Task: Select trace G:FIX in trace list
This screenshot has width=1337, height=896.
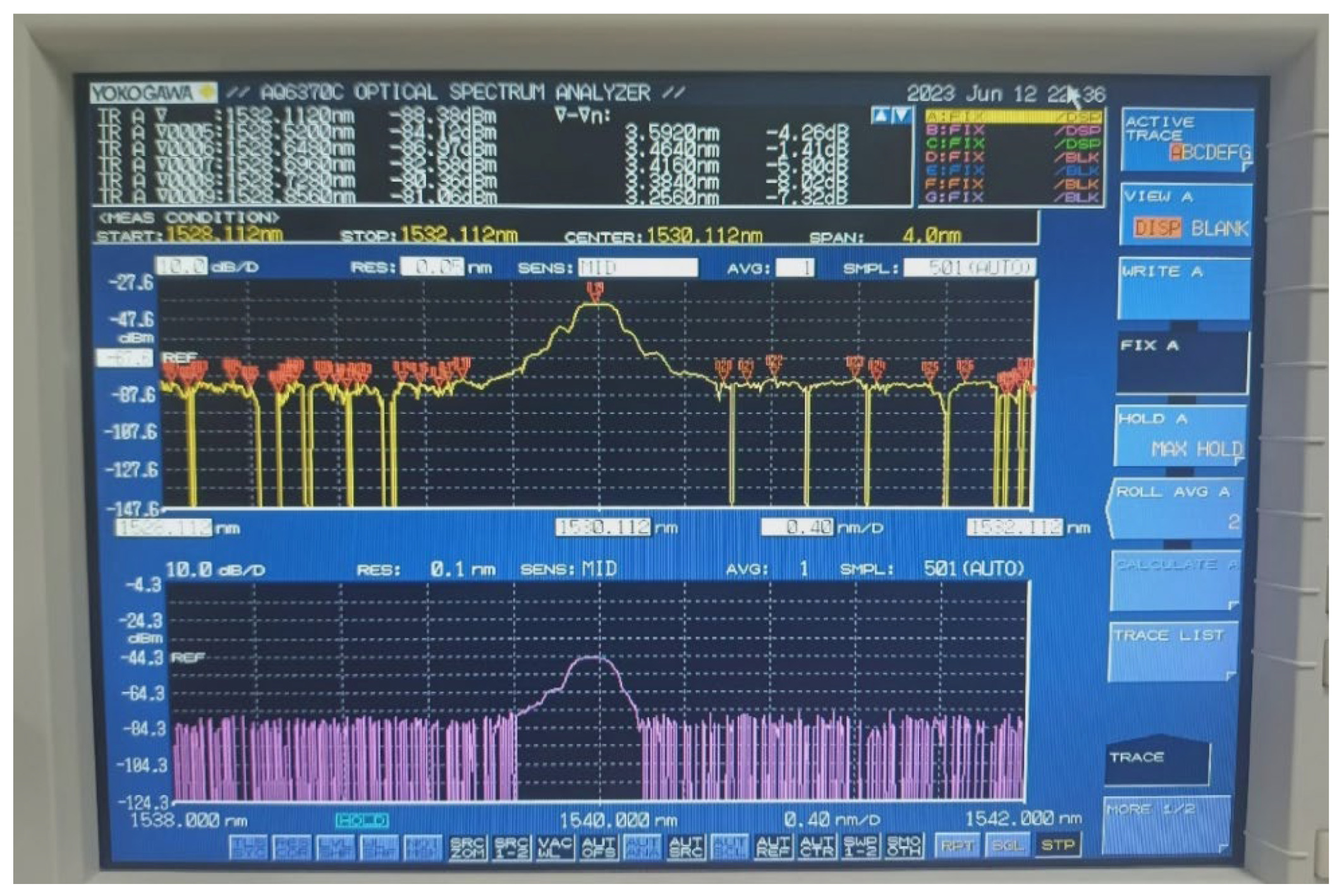Action: point(1013,197)
